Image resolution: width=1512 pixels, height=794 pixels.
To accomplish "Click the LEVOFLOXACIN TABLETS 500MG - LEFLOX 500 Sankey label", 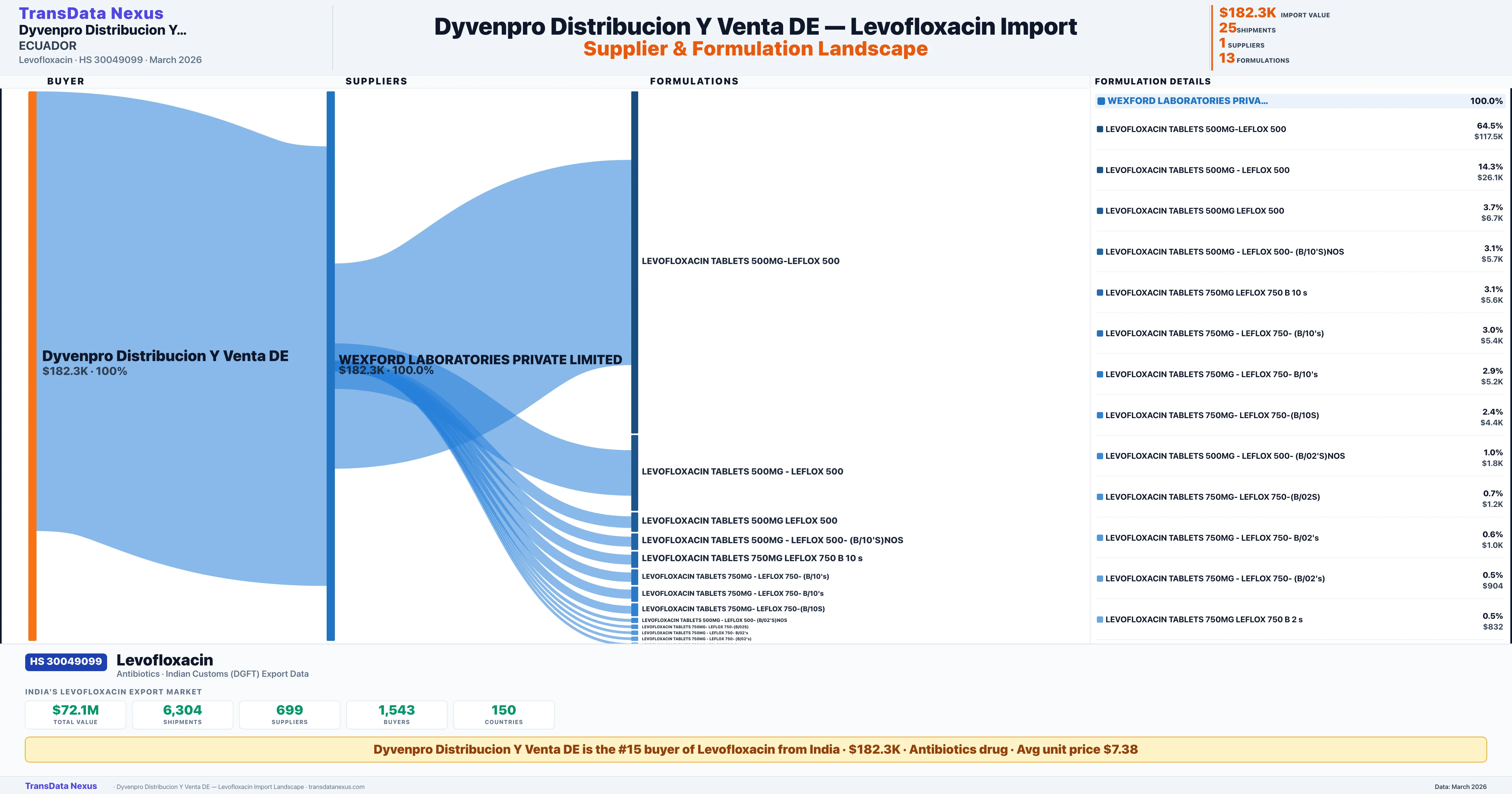I will (x=742, y=472).
